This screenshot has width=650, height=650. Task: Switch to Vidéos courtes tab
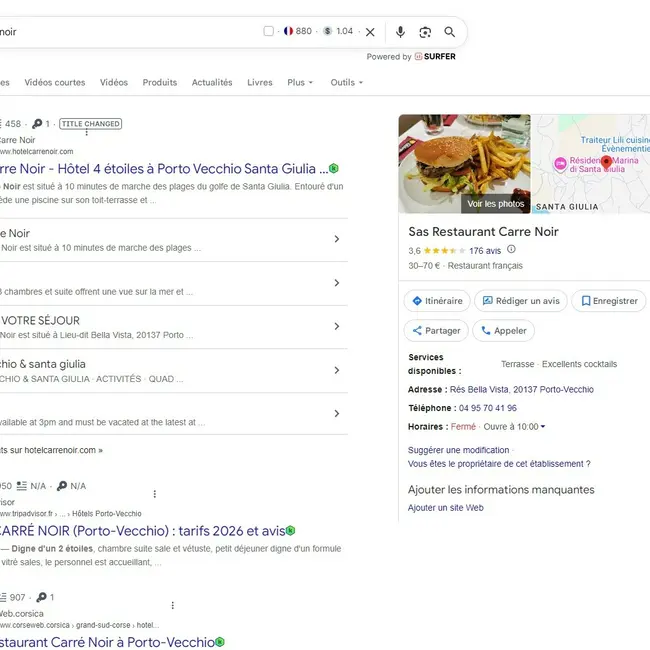55,82
